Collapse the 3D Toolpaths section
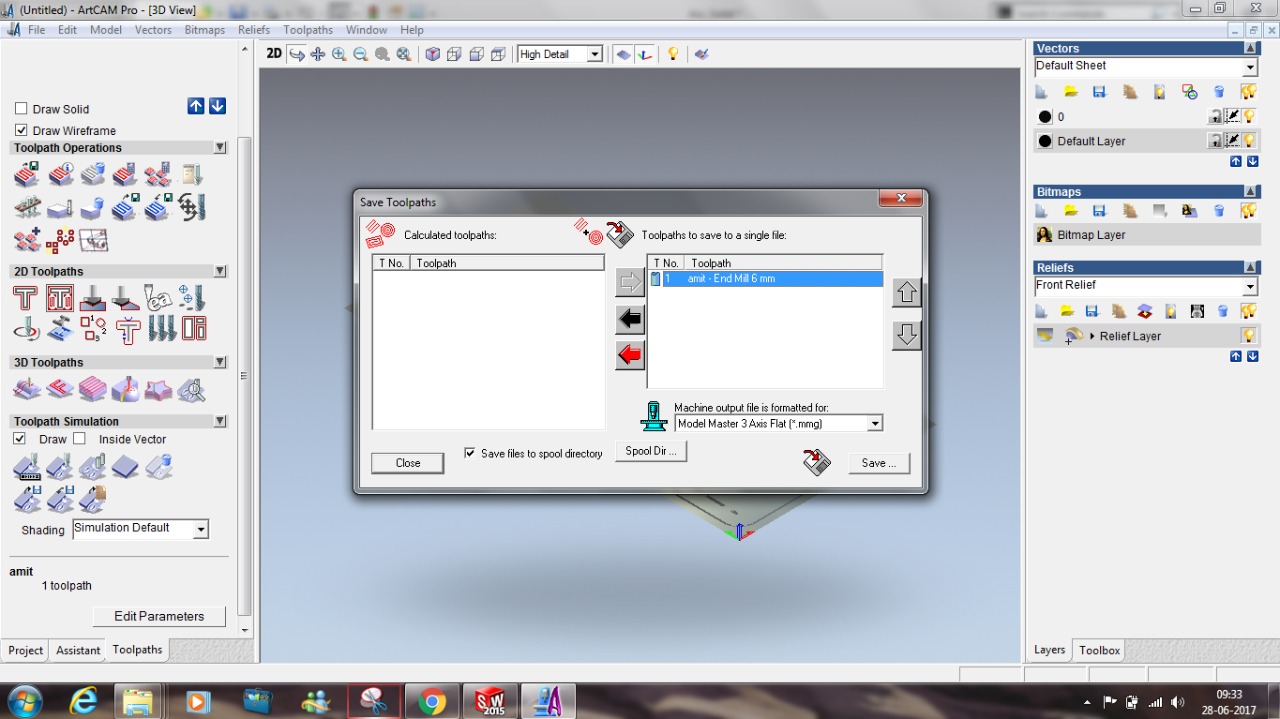 (x=220, y=362)
